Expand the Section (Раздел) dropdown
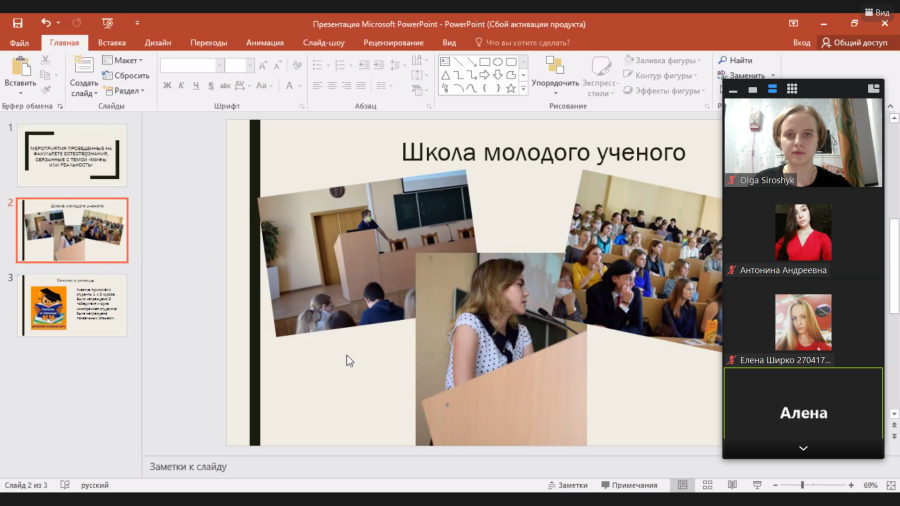The height and width of the screenshot is (506, 900). click(x=125, y=91)
